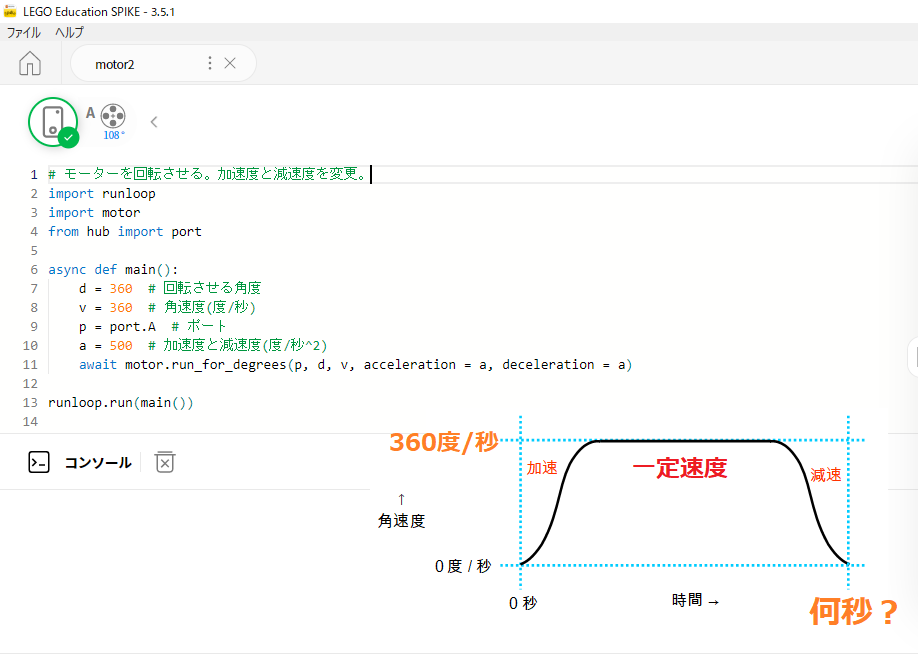This screenshot has width=918, height=660.
Task: Click the console terminal icon
Action: (39, 462)
